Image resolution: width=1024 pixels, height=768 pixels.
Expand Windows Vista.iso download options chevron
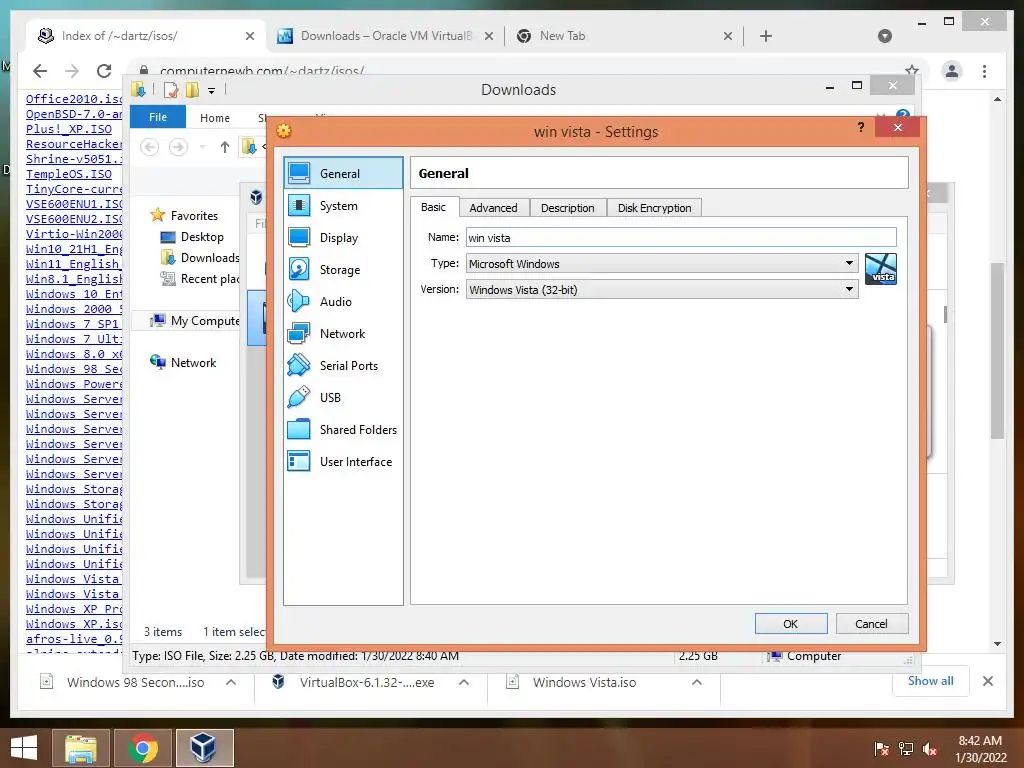[697, 682]
